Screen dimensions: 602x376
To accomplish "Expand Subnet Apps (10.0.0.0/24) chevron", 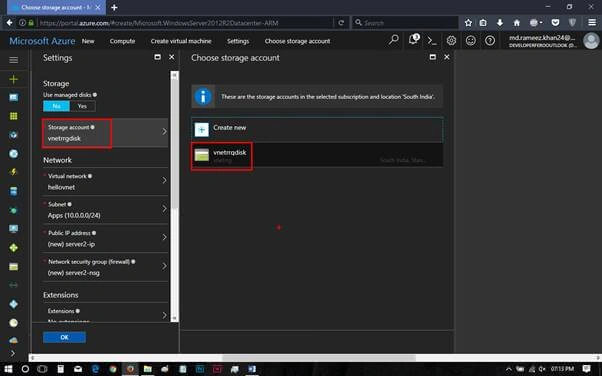I will [x=164, y=209].
